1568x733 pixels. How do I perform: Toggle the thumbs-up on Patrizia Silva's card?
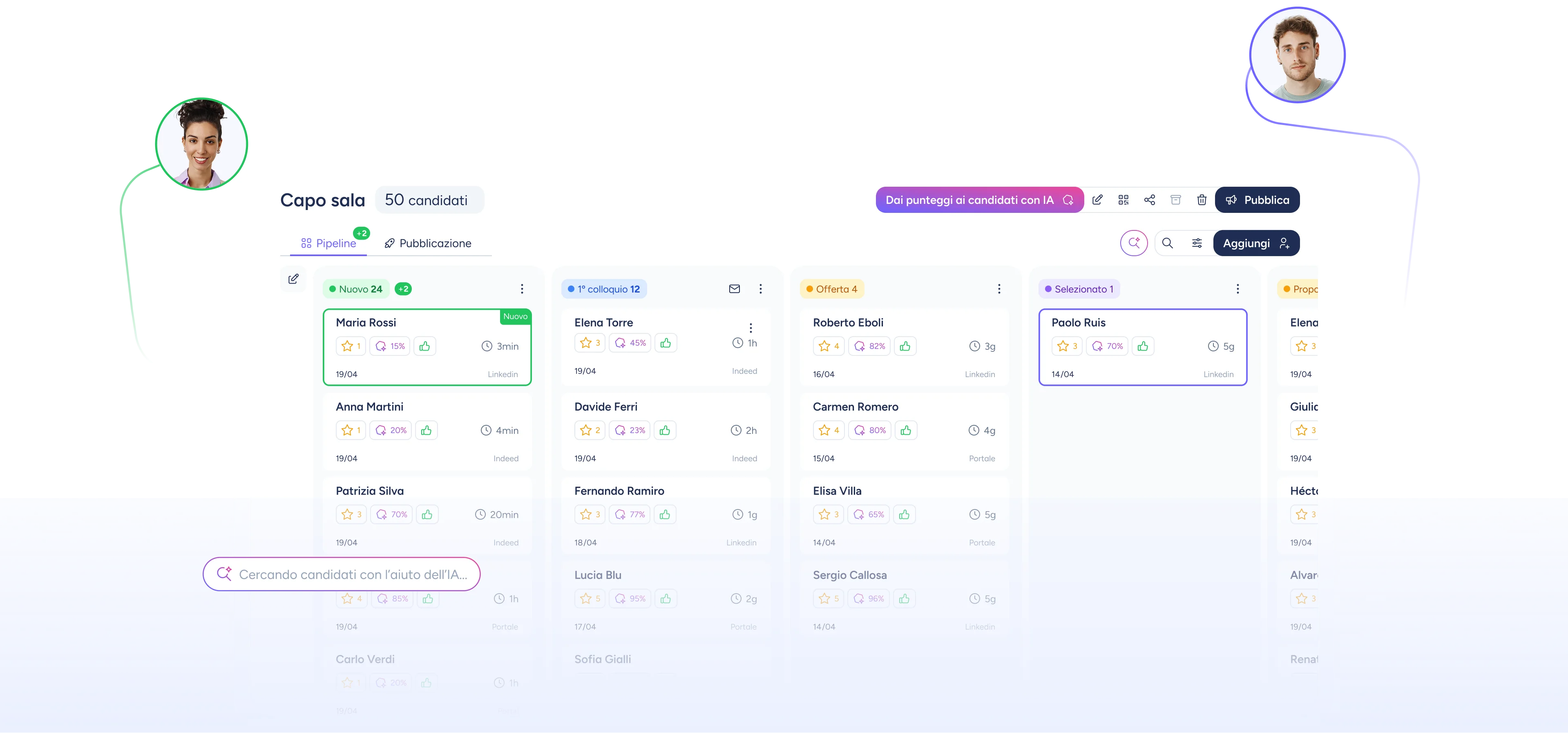427,514
